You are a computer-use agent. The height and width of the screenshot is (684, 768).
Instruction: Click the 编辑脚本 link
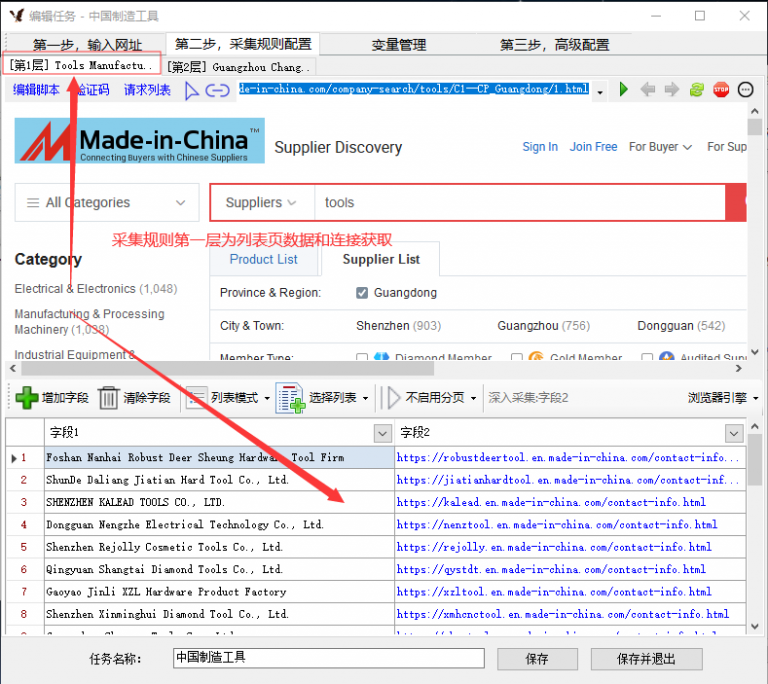tap(36, 90)
